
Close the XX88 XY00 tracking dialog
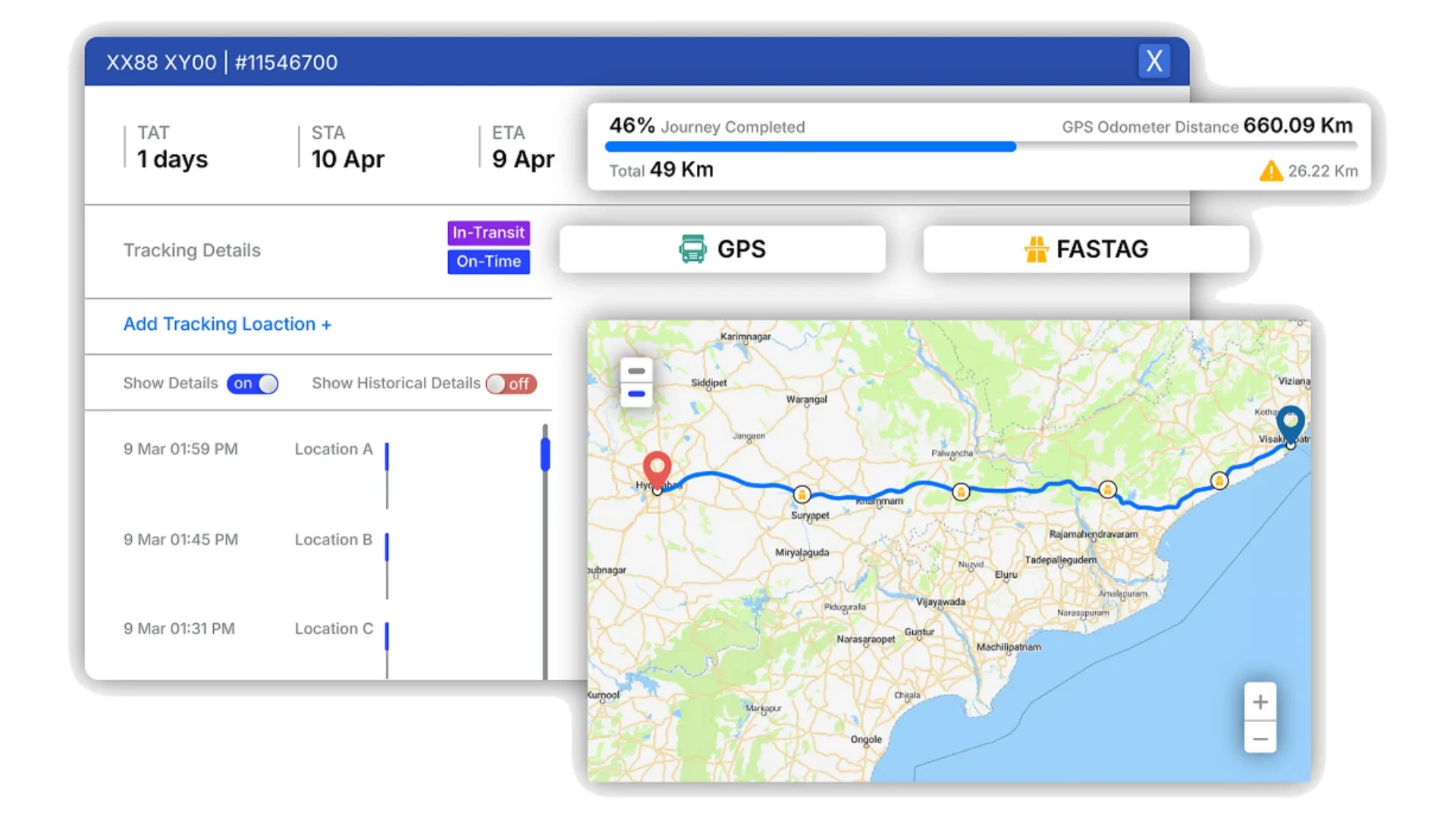click(1154, 61)
